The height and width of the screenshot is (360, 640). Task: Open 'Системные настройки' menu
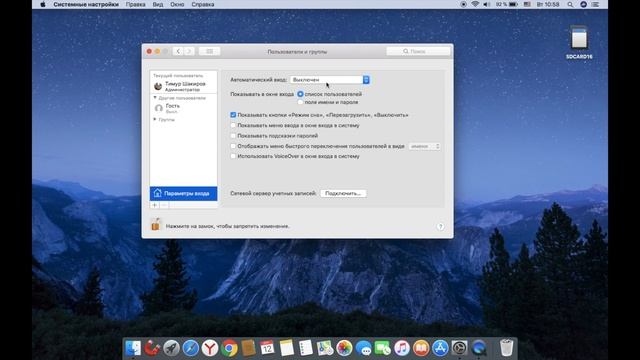click(x=86, y=4)
